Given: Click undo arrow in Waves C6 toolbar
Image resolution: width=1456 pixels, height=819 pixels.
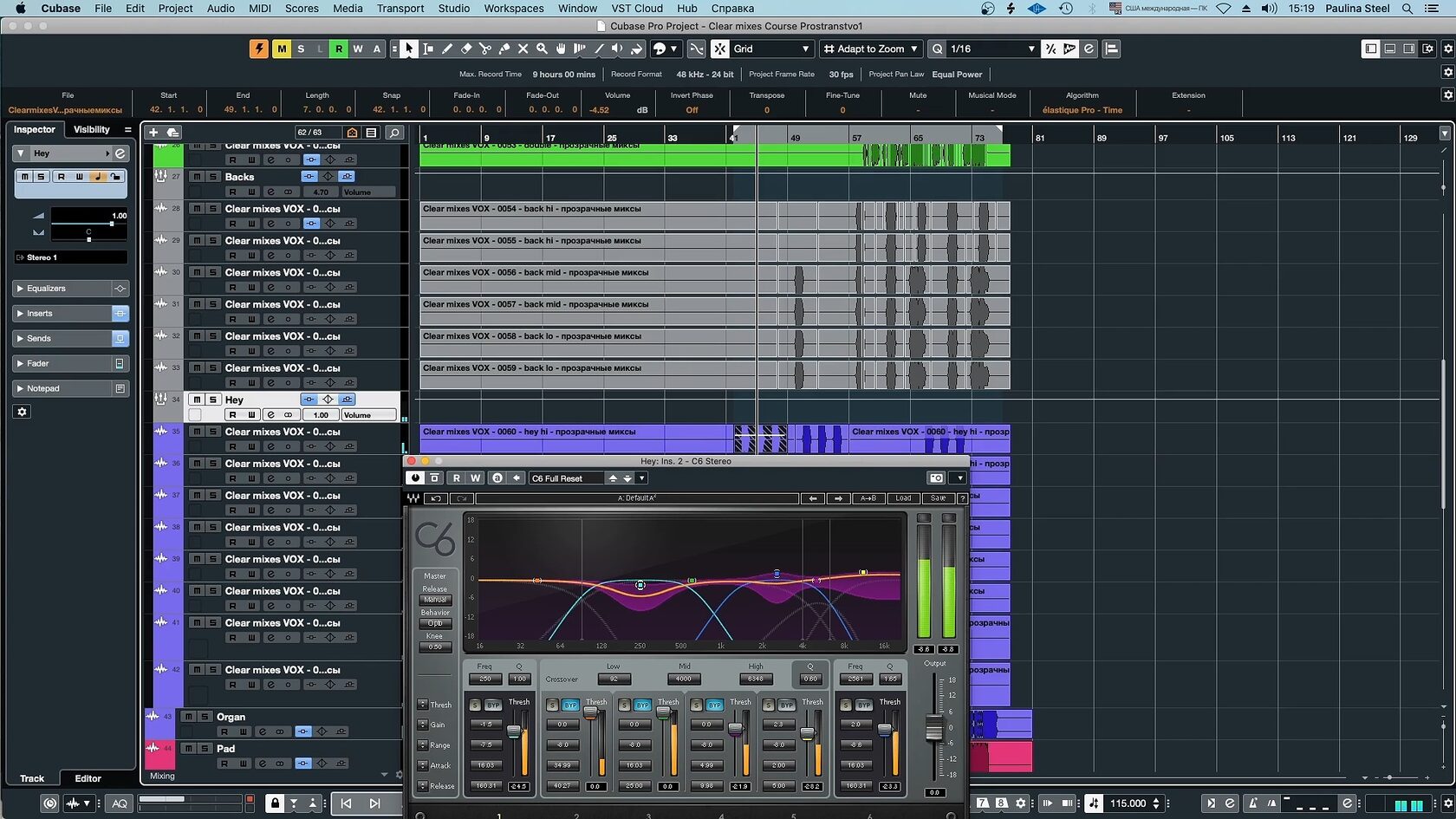Looking at the screenshot, I should coord(436,498).
